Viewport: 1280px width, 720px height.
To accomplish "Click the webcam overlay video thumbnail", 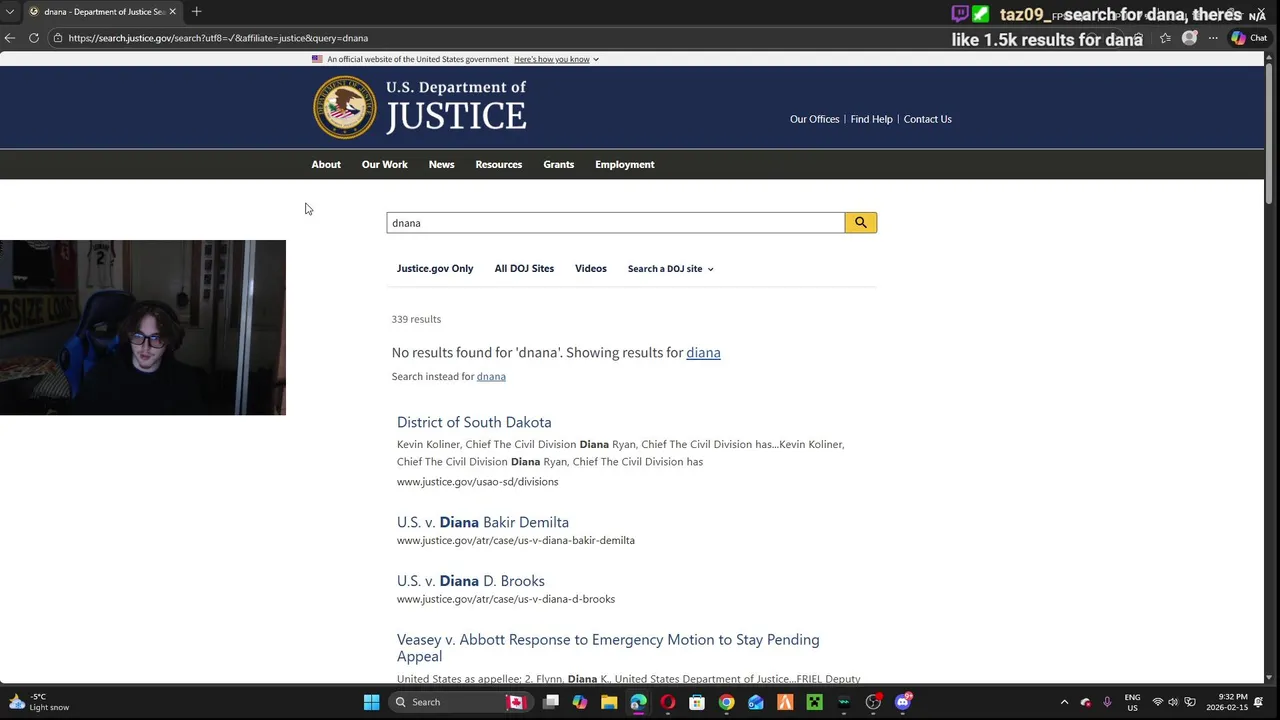I will tap(143, 328).
